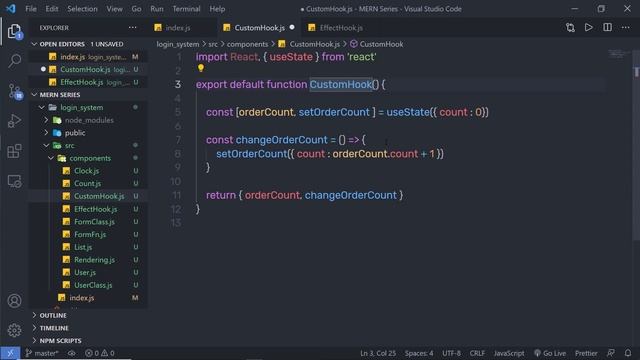The image size is (640, 360).
Task: Open the errors and warnings problems panel
Action: point(100,353)
